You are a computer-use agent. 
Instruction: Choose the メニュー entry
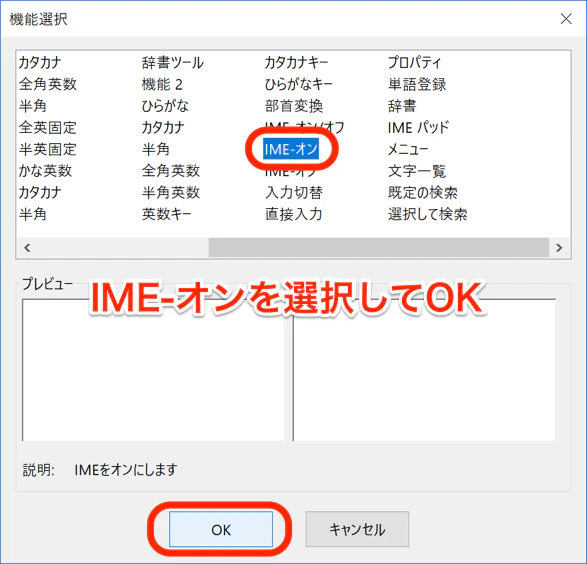pos(408,149)
